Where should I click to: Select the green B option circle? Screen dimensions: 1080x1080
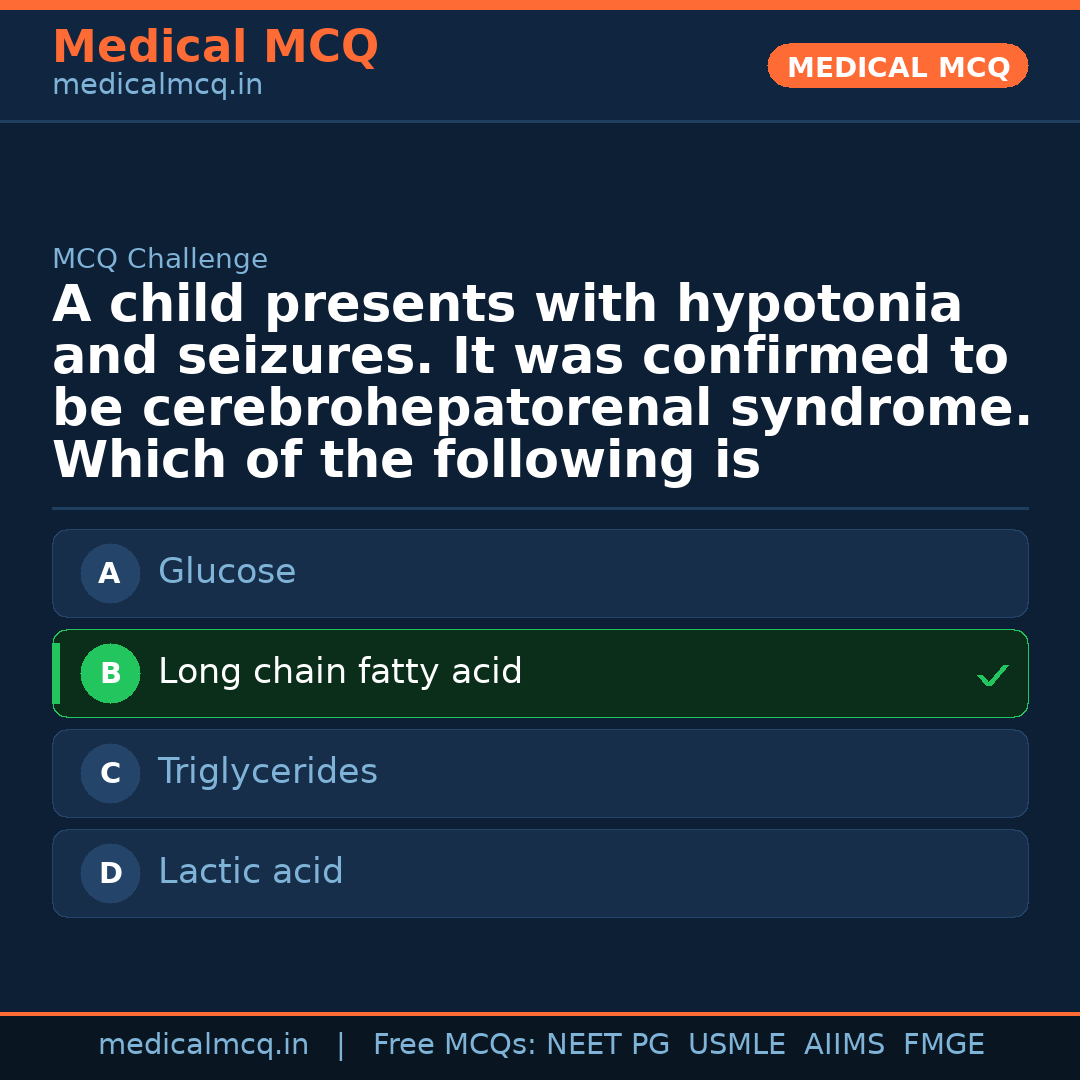tap(110, 674)
